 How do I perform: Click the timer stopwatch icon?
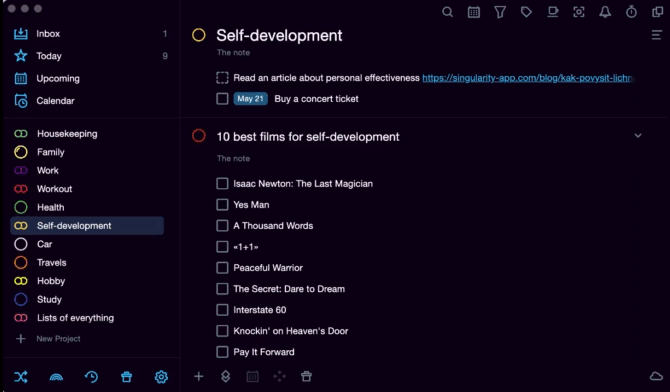(631, 12)
